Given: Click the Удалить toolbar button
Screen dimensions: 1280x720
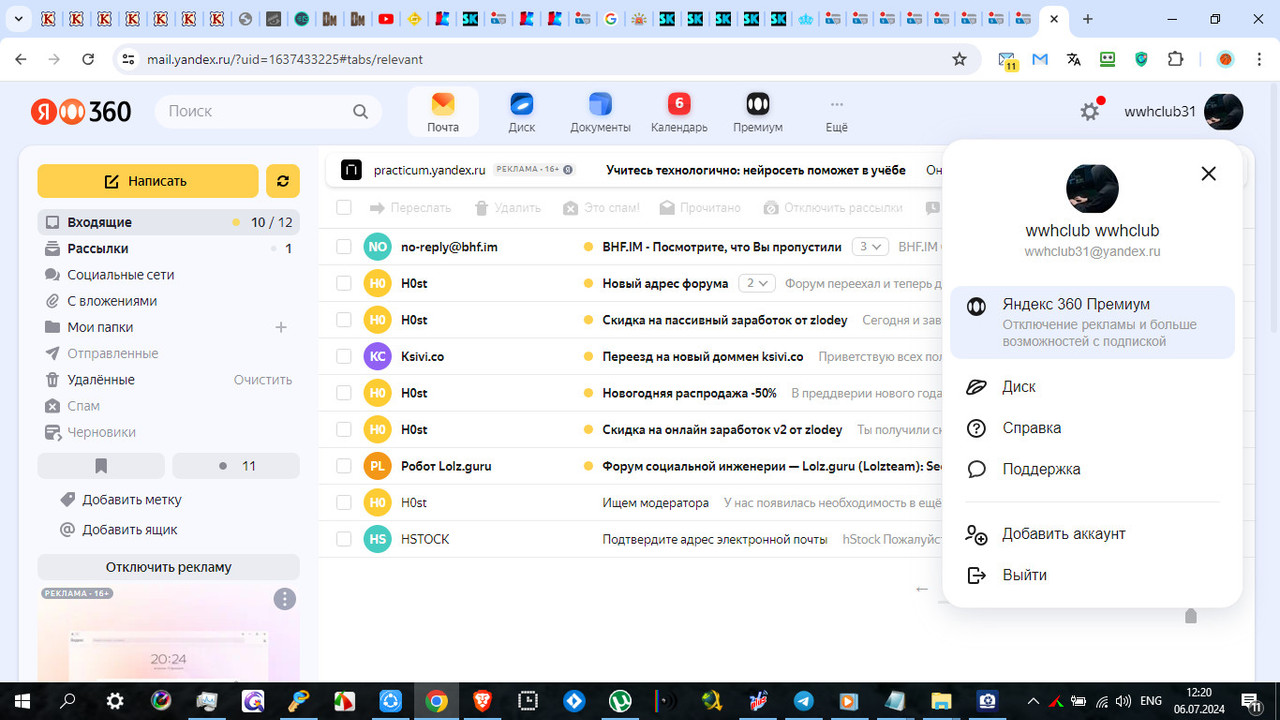Looking at the screenshot, I should pos(507,208).
